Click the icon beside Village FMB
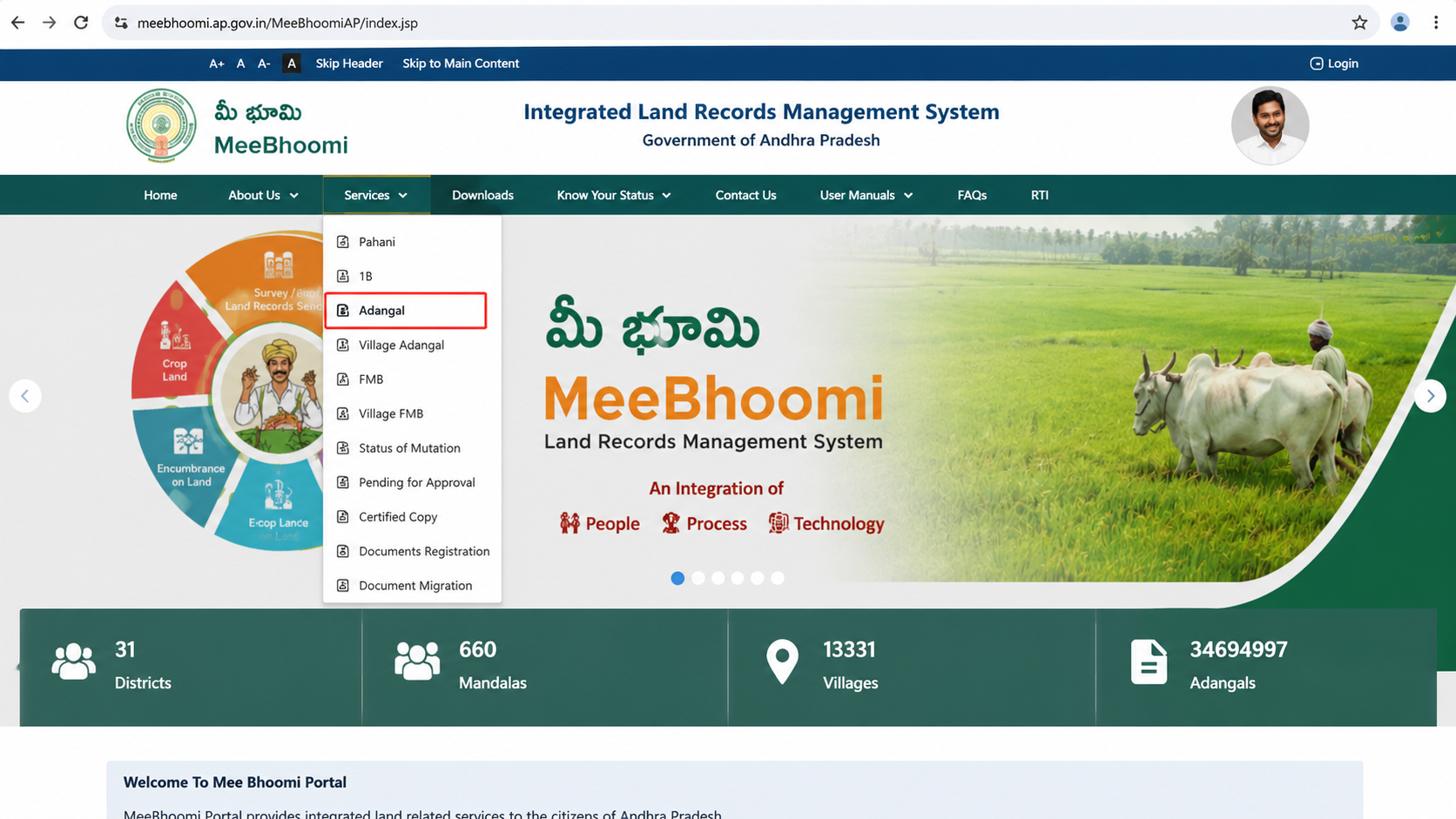This screenshot has height=819, width=1456. pos(343,413)
